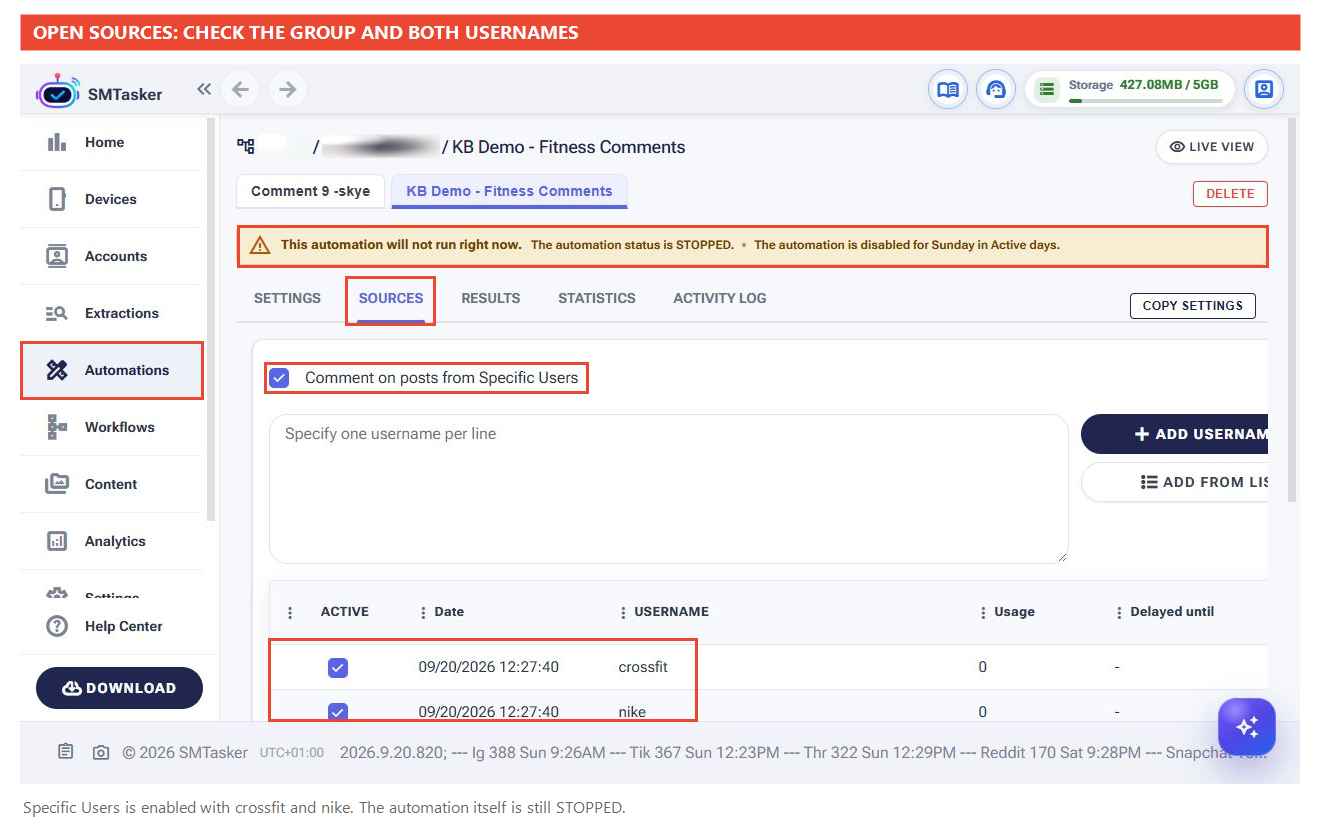
Task: Open the ACTIVITY LOG tab
Action: coord(720,298)
